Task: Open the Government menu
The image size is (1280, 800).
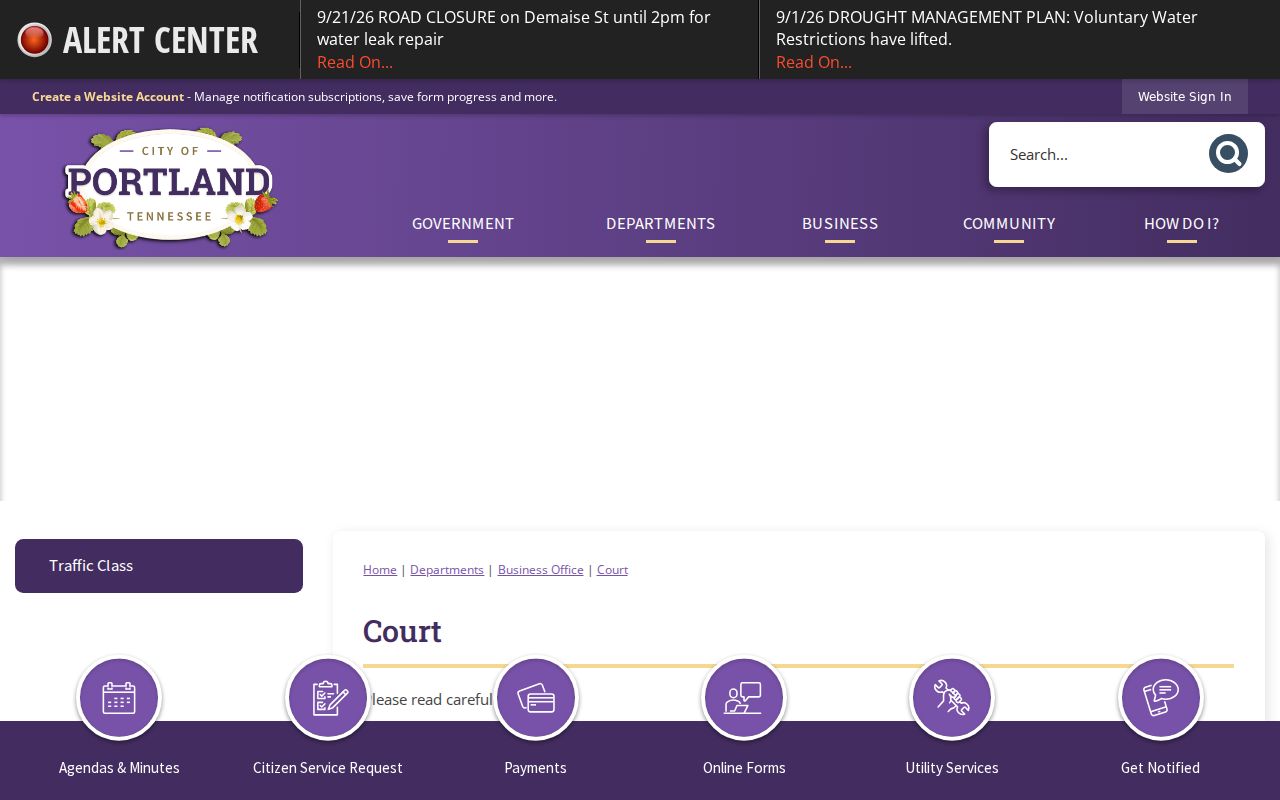Action: tap(463, 224)
